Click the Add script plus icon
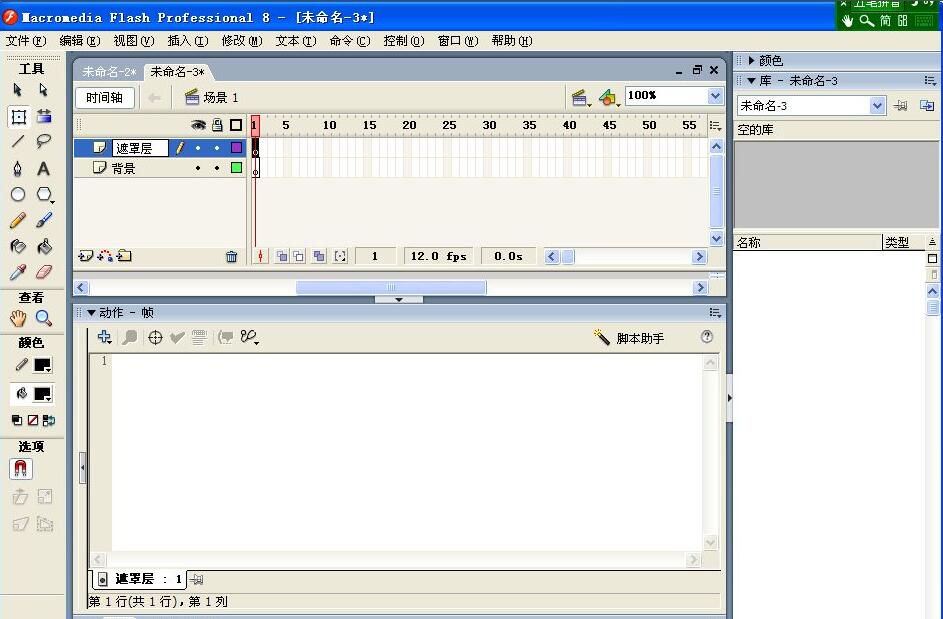The height and width of the screenshot is (619, 943). (104, 337)
